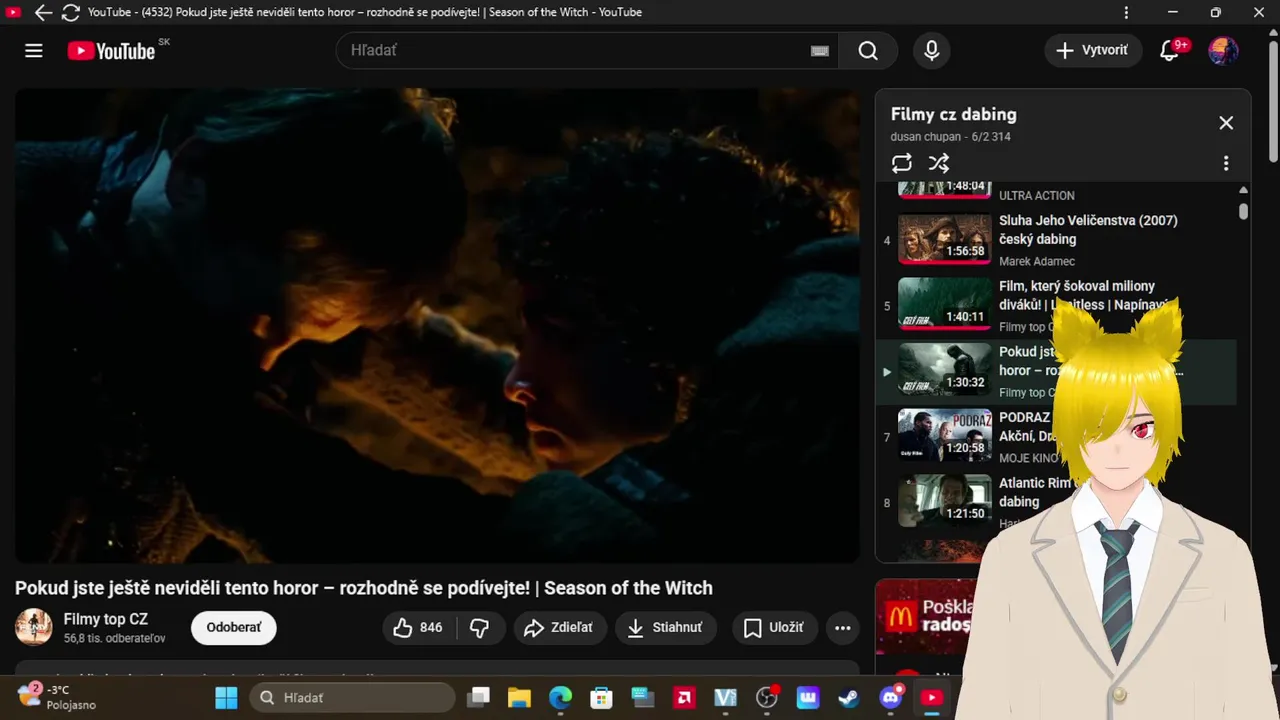Open channel Marek Adamec in playlist
This screenshot has width=1280, height=720.
(1037, 261)
